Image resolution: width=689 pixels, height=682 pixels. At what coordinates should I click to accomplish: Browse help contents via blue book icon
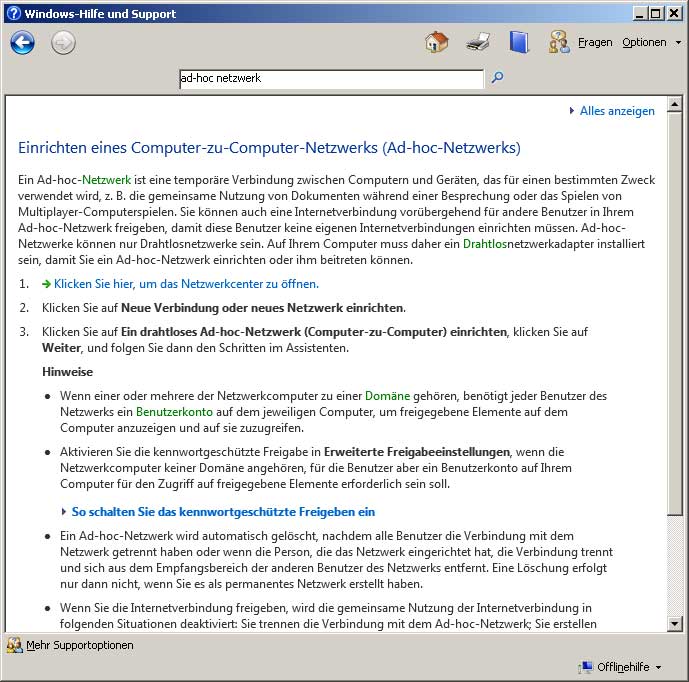coord(519,42)
